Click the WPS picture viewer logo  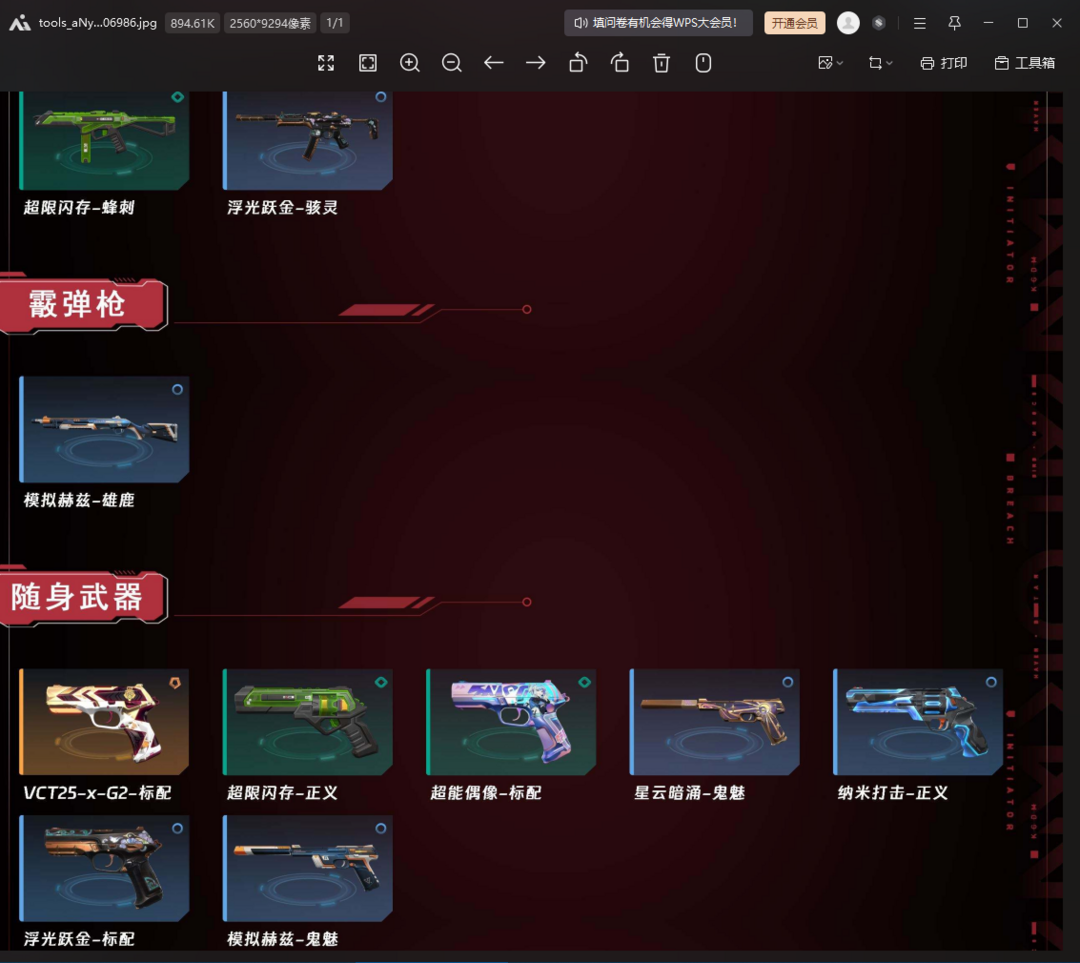pyautogui.click(x=19, y=23)
